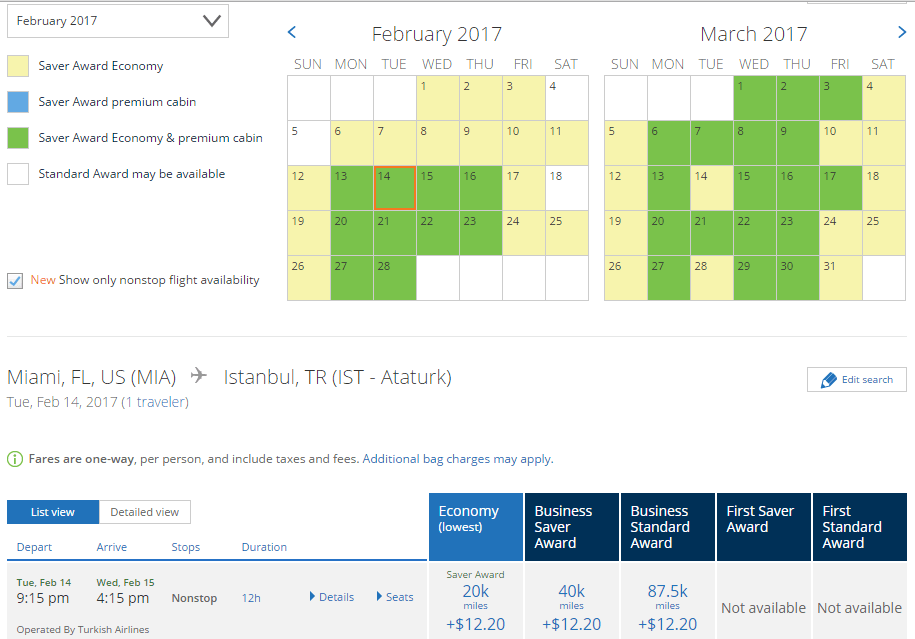Expand flight Details triangle
The width and height of the screenshot is (915, 639).
(312, 596)
